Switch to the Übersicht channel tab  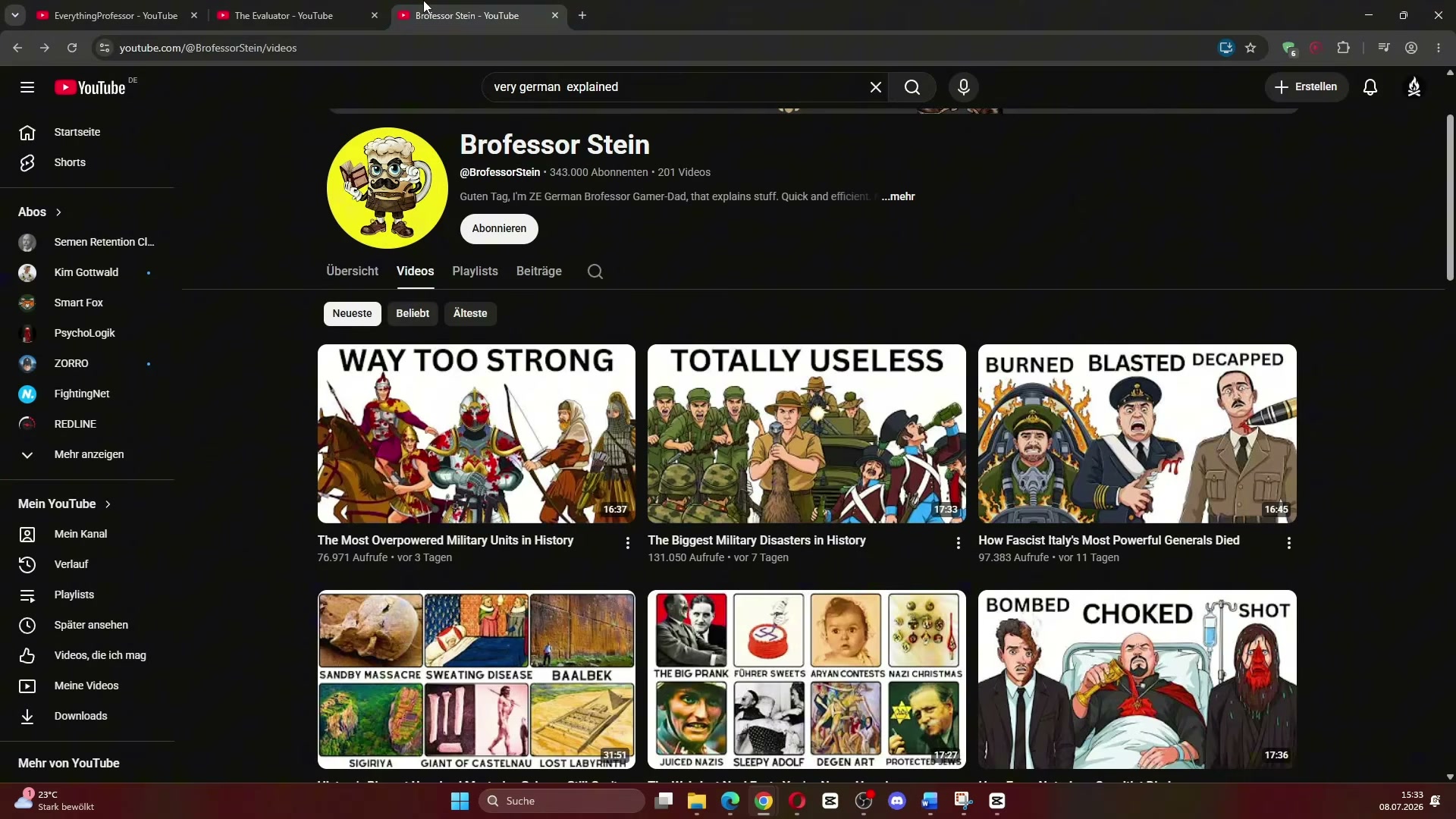click(x=352, y=271)
